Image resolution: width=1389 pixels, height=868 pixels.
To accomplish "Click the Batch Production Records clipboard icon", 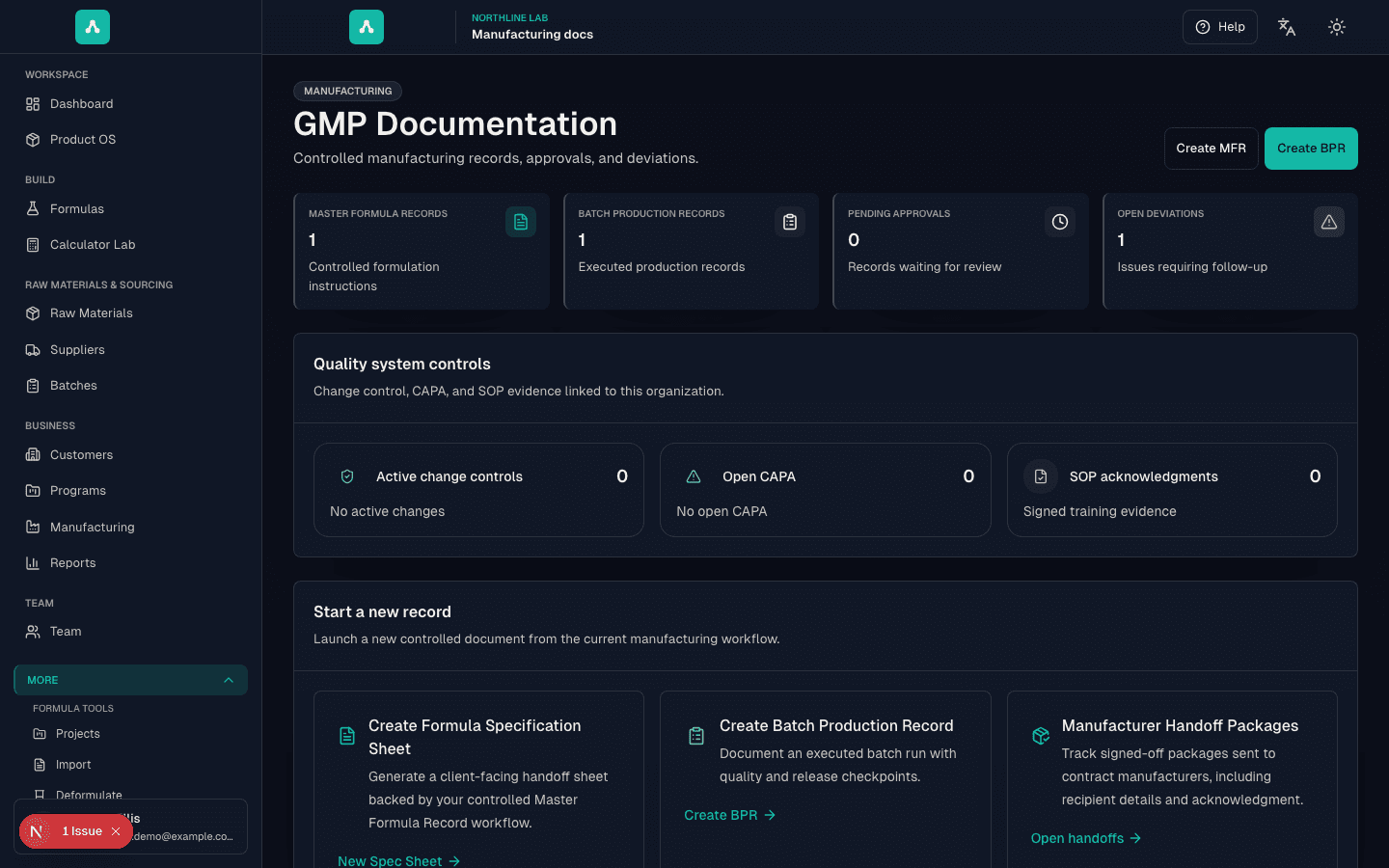I will [x=790, y=222].
